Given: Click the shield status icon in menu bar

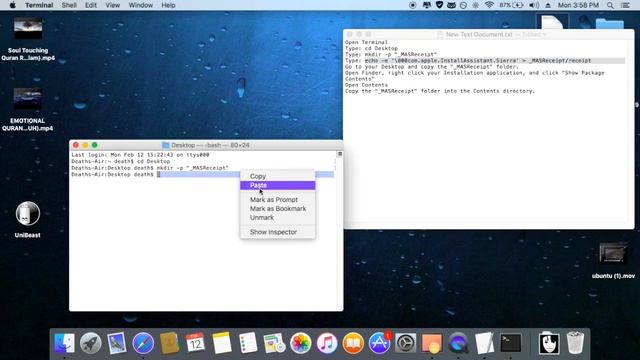Looking at the screenshot, I should tap(439, 5).
